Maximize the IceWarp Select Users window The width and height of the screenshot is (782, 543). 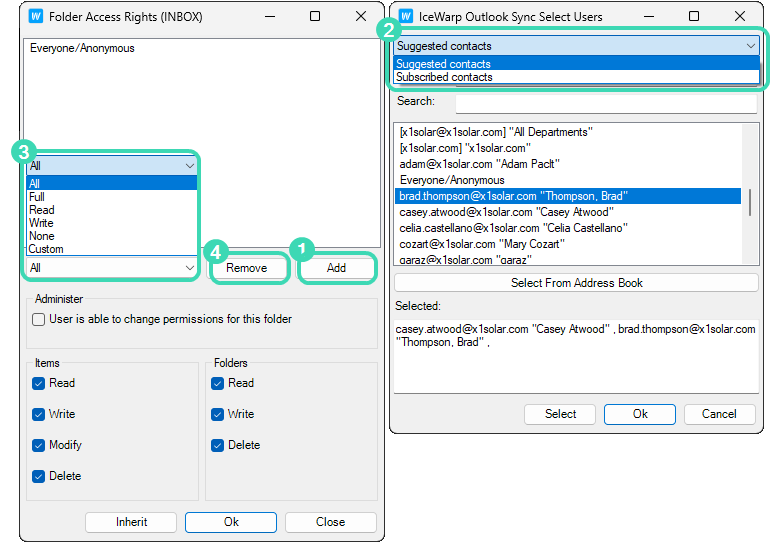coord(694,16)
